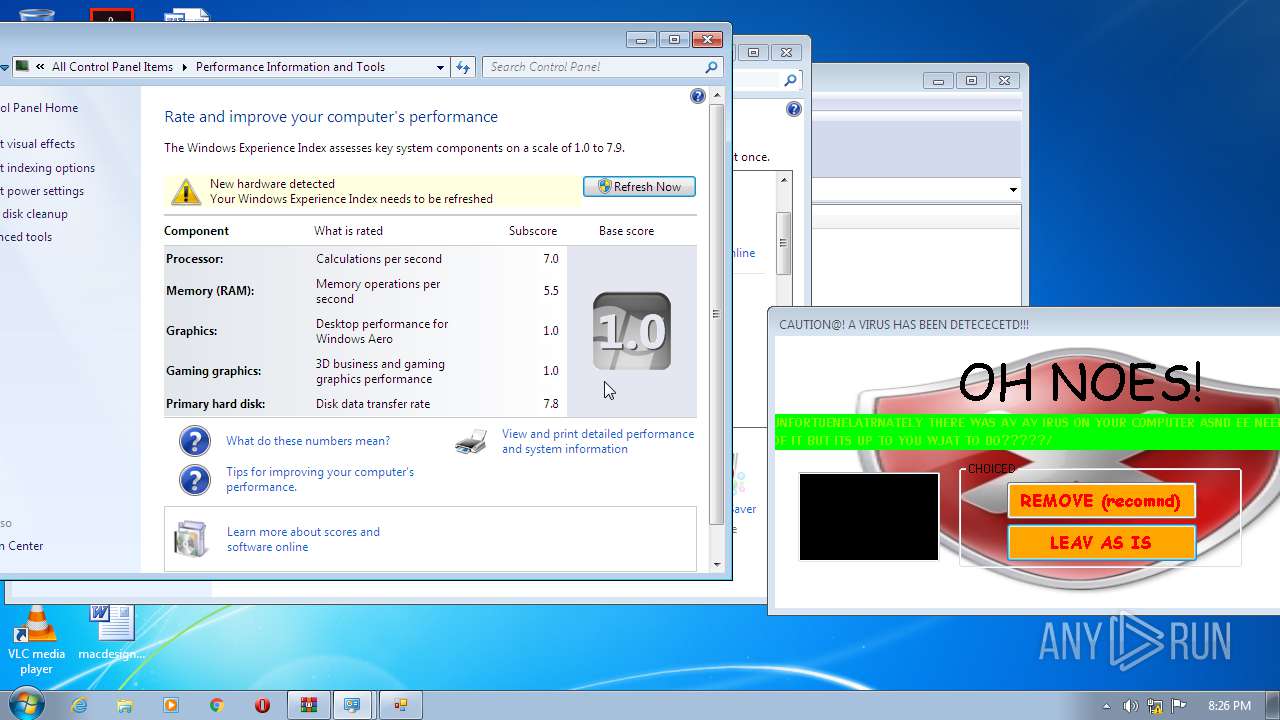Launch Google Chrome from the taskbar

point(217,705)
